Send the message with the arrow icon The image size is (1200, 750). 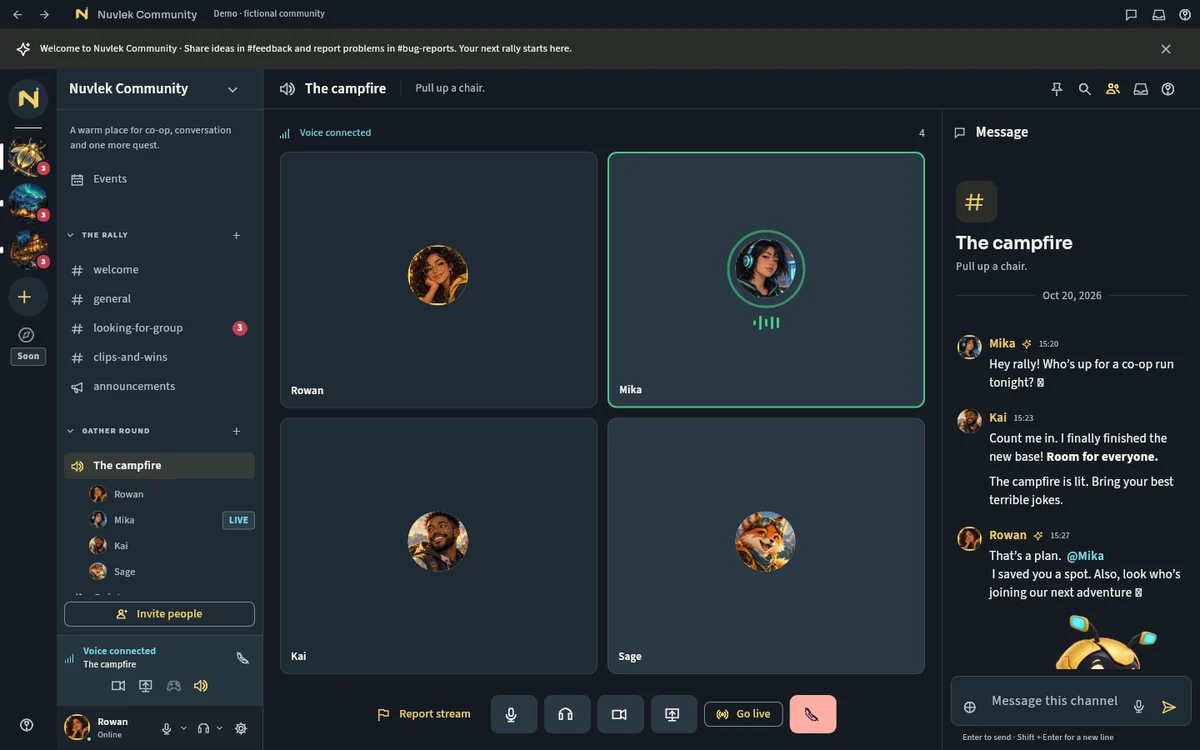pyautogui.click(x=1169, y=707)
